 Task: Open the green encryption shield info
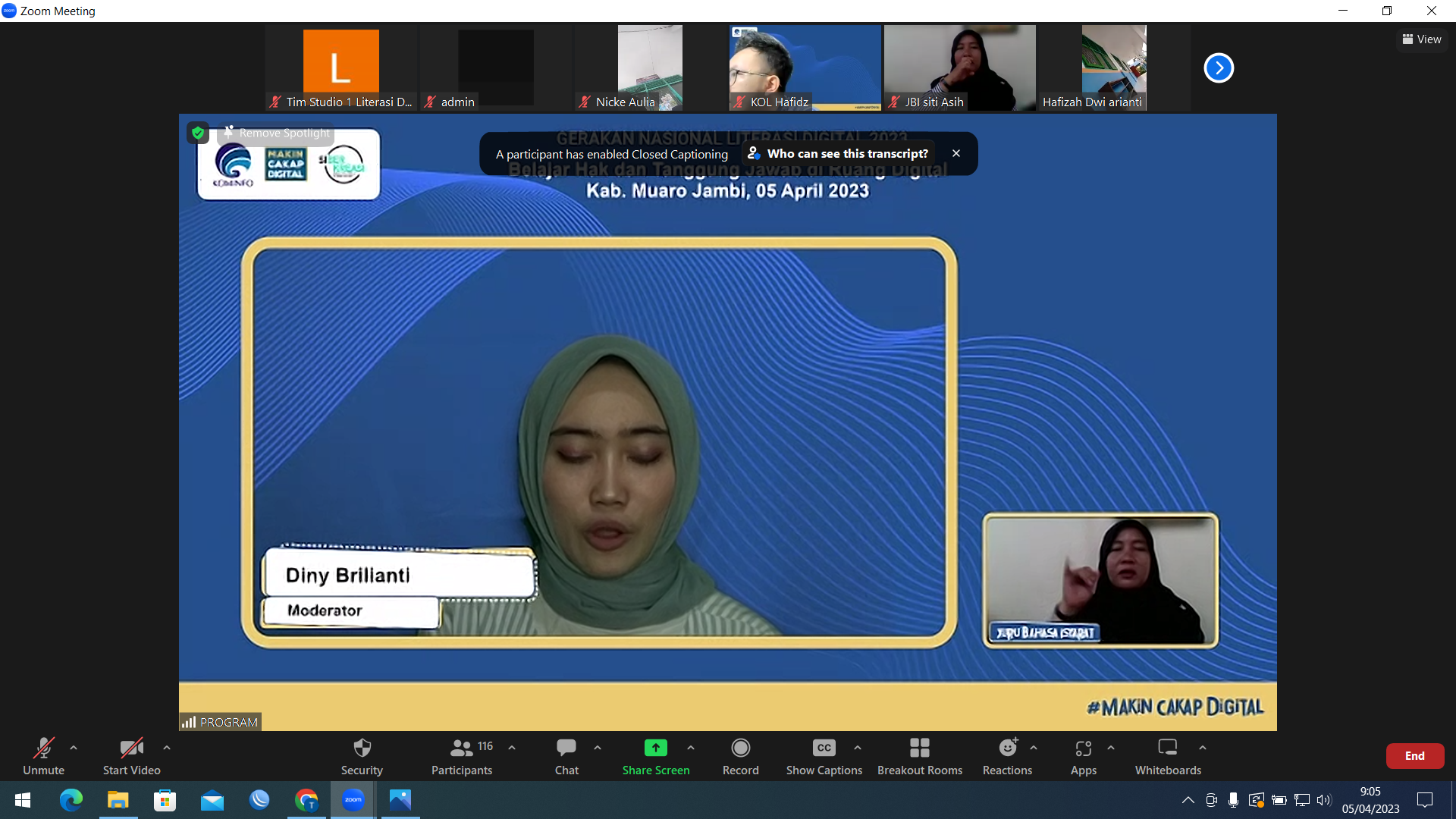pos(198,133)
